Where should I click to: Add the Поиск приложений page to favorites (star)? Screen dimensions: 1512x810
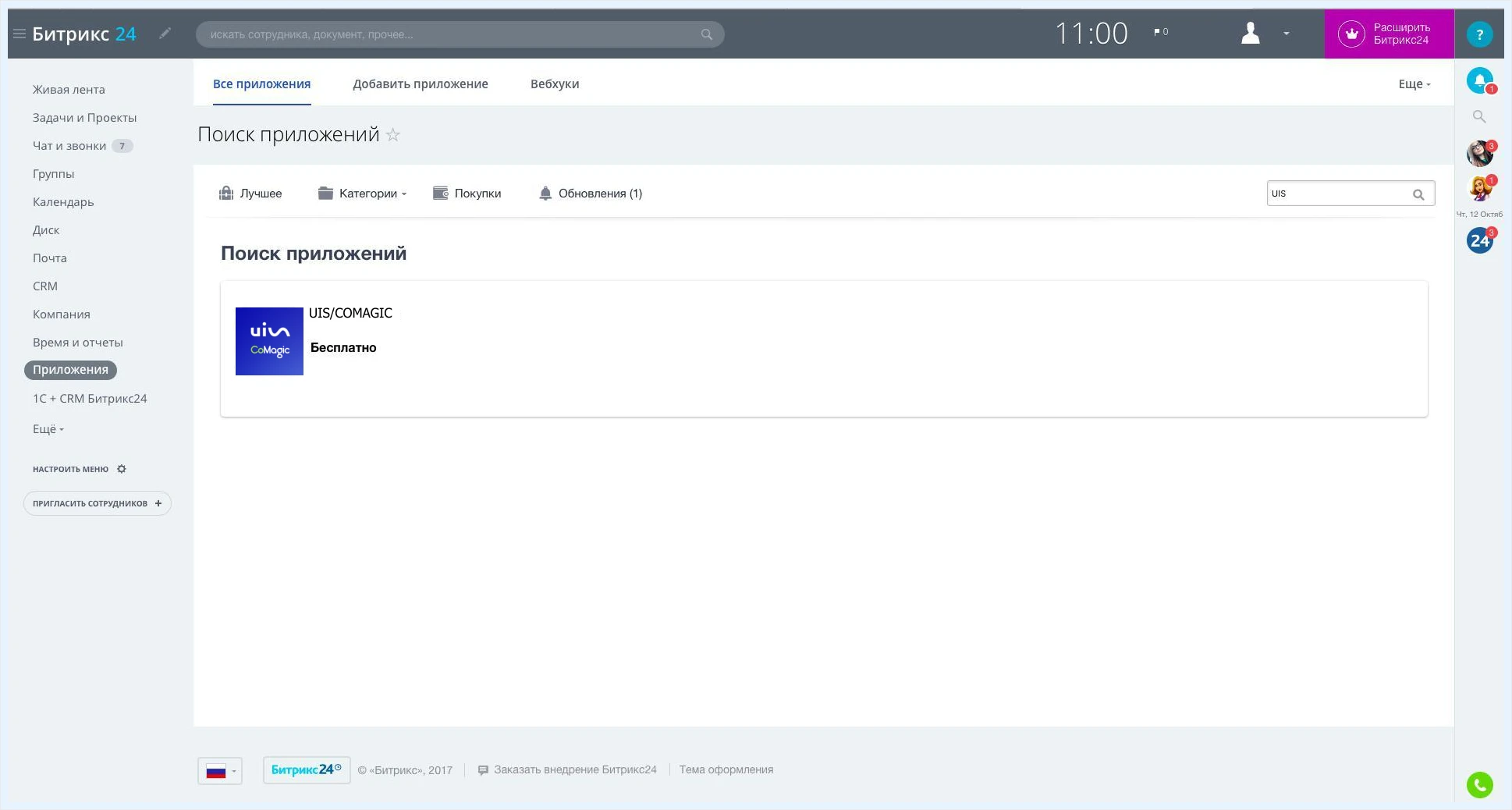[393, 135]
